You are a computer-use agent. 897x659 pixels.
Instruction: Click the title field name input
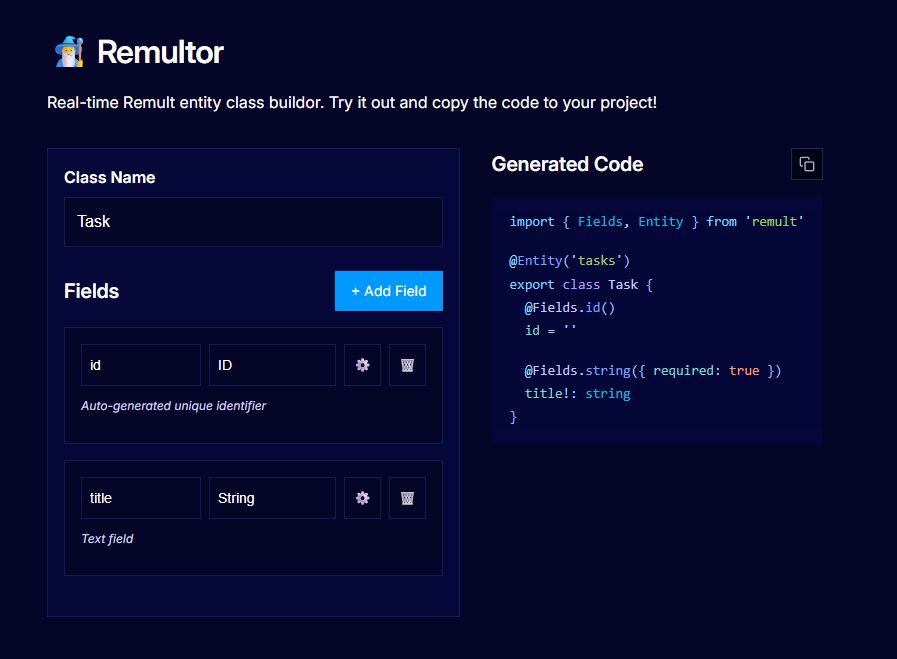point(140,497)
